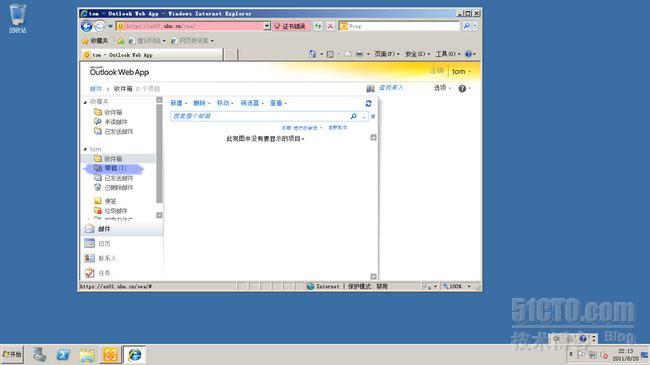Viewport: 650px width, 365px height.
Task: Select 已发送邮件 sent items under tom
Action: tap(113, 178)
